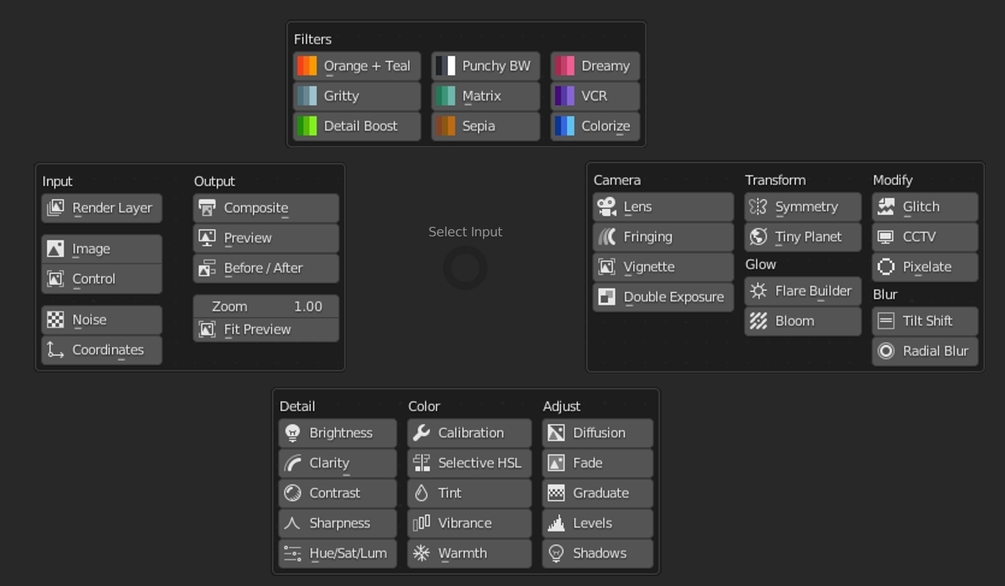The height and width of the screenshot is (586, 1005).
Task: Add the Levels adjust node
Action: (597, 523)
